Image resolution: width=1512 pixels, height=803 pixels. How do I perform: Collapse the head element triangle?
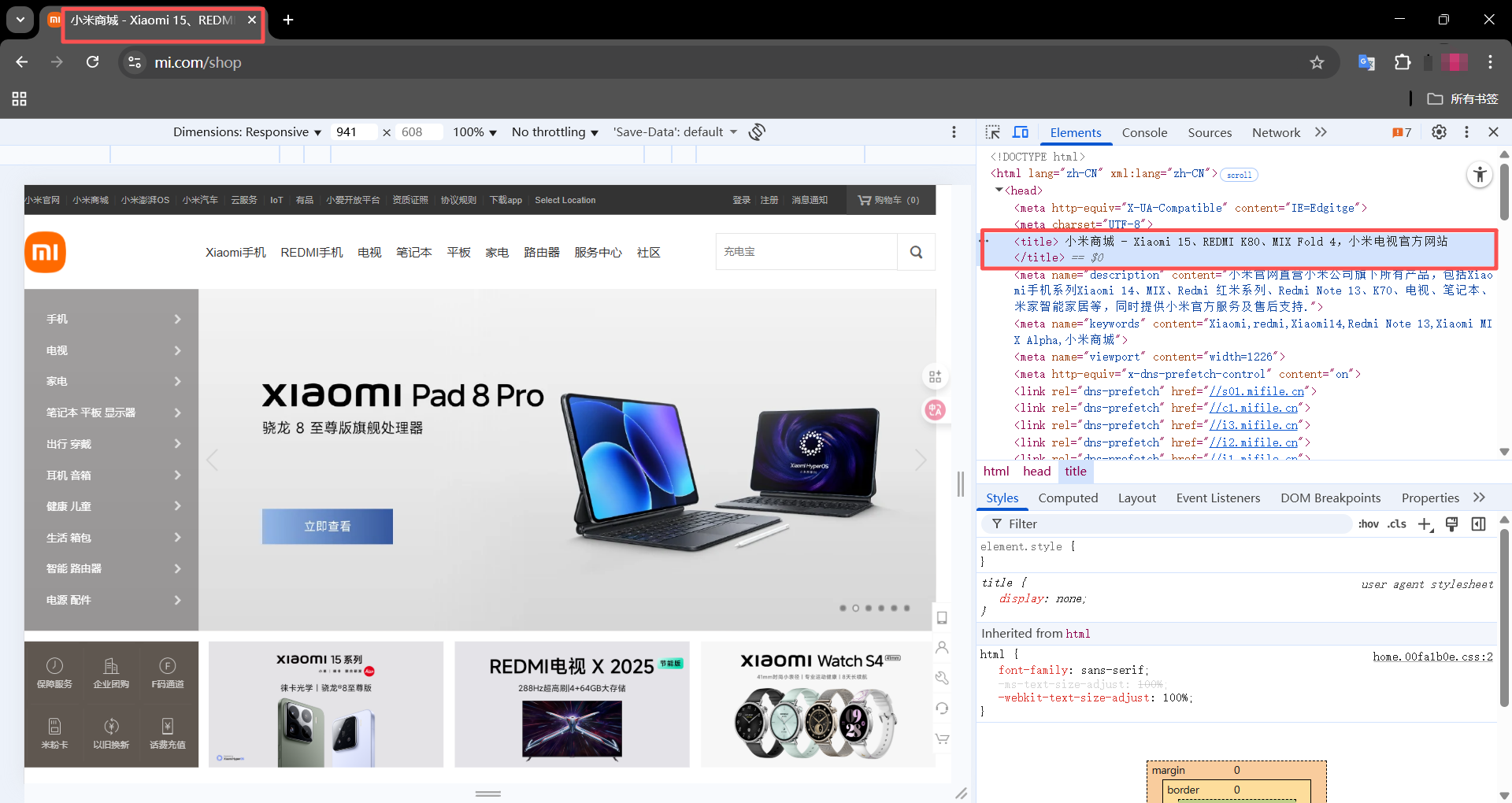pos(999,191)
